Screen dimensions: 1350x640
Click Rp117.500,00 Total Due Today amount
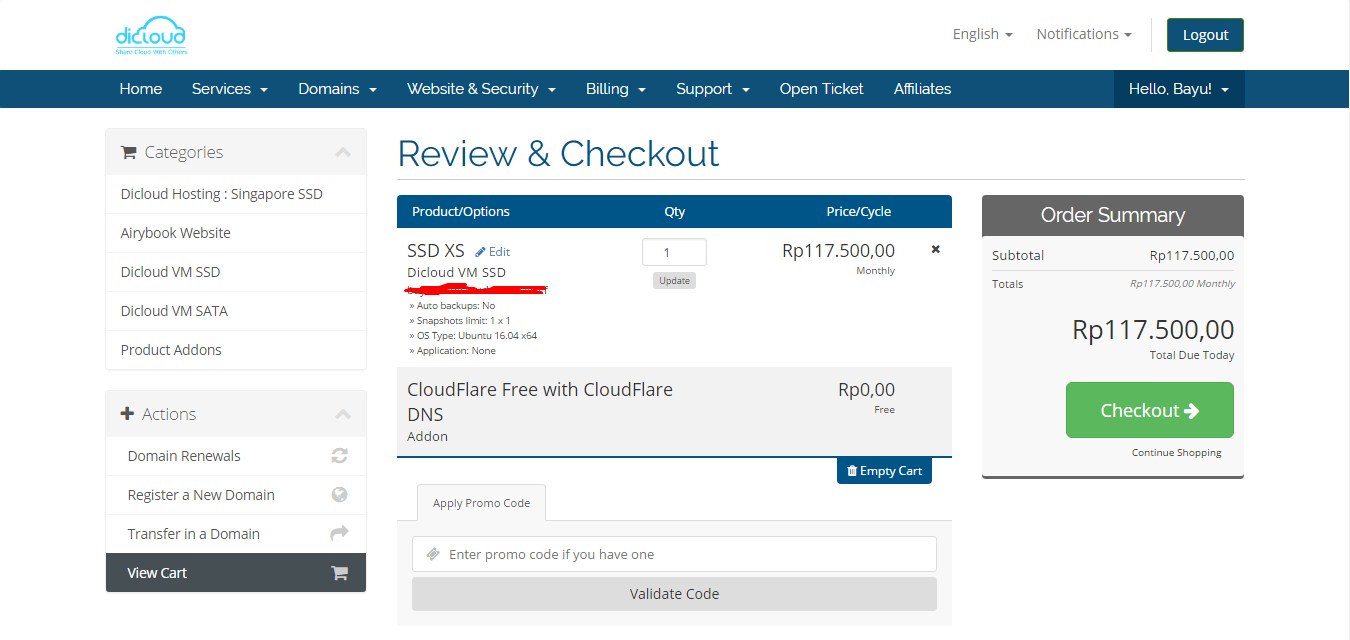[1153, 330]
